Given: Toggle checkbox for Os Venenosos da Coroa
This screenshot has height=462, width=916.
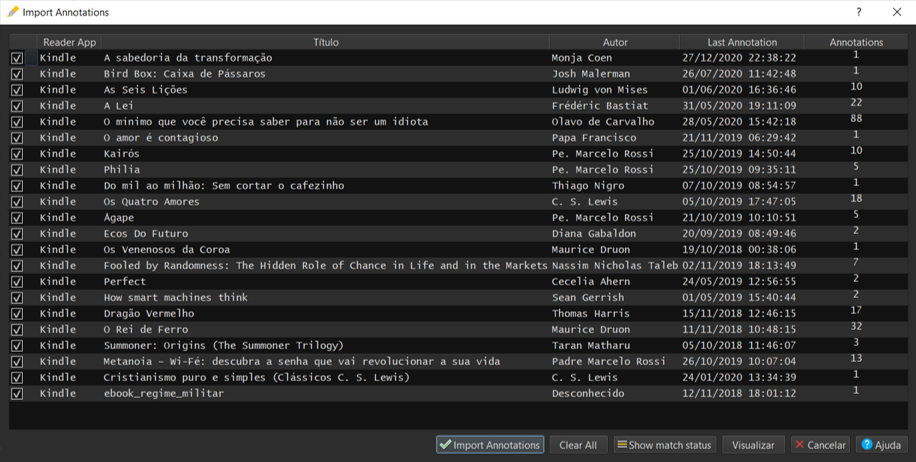Looking at the screenshot, I should tap(17, 250).
